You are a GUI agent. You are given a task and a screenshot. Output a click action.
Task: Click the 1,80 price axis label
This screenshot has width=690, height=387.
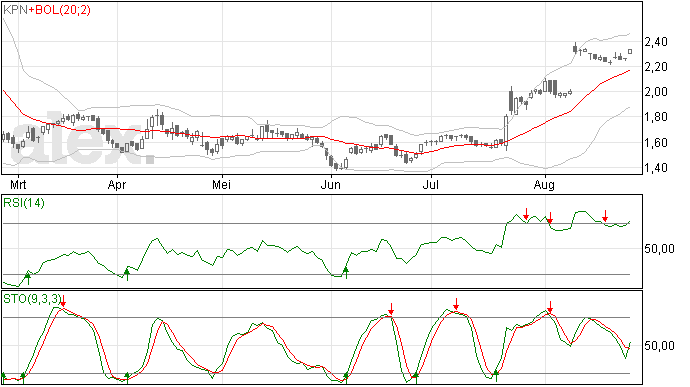[x=656, y=118]
